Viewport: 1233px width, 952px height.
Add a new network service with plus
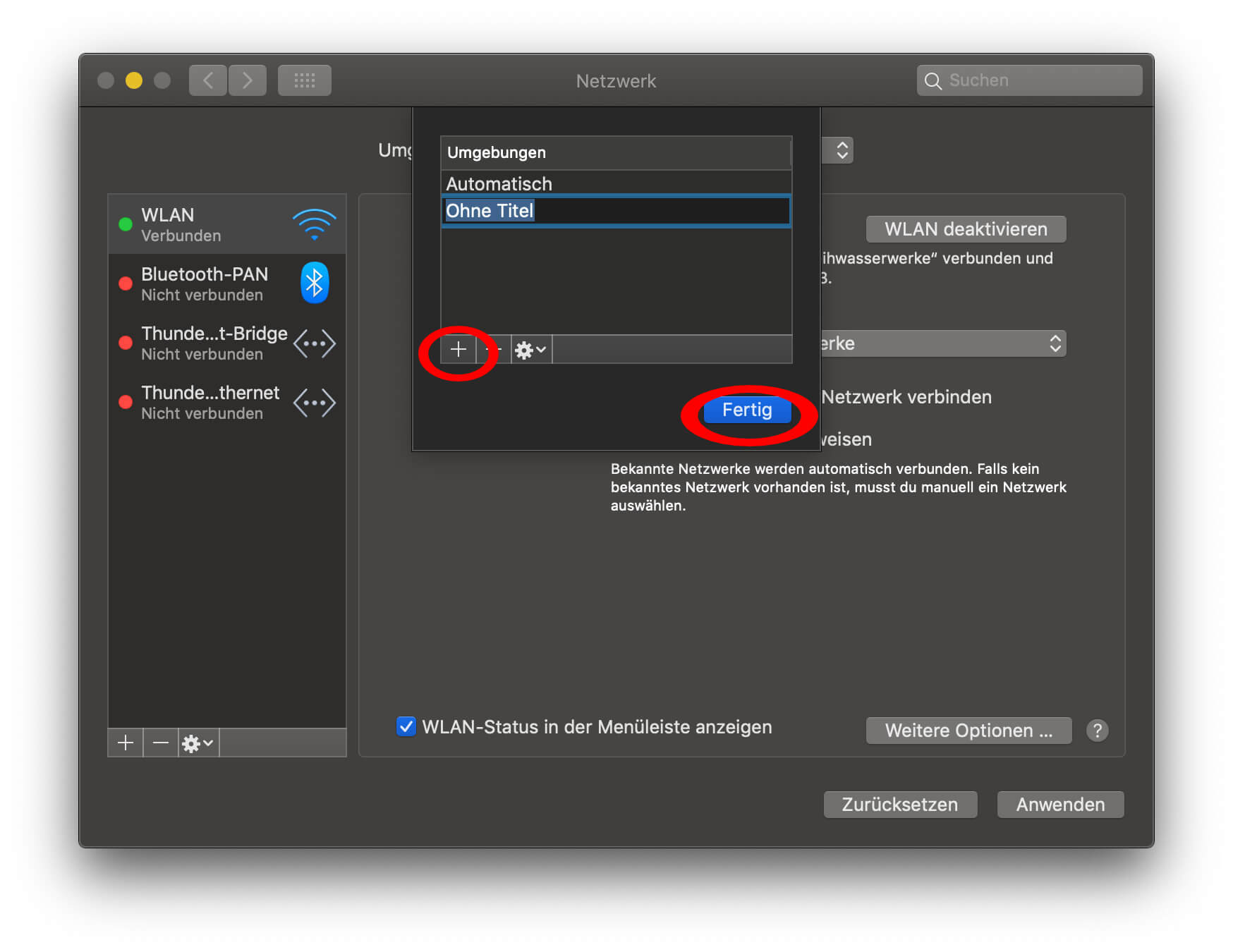click(x=126, y=743)
